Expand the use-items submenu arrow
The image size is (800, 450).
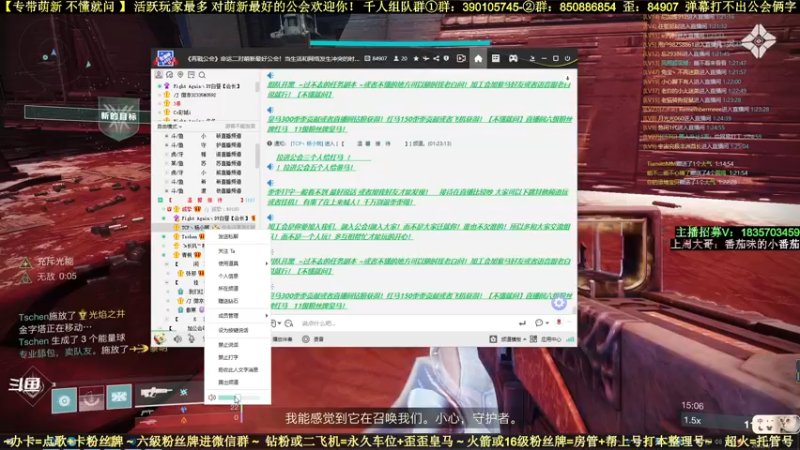tap(266, 264)
